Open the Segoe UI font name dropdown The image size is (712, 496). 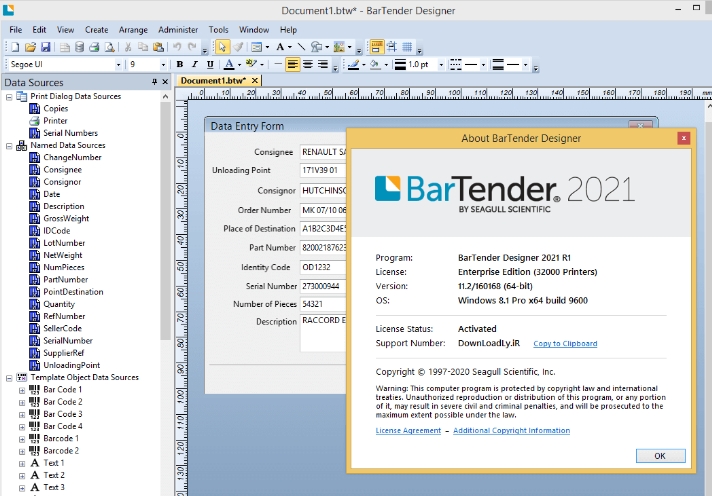point(118,64)
